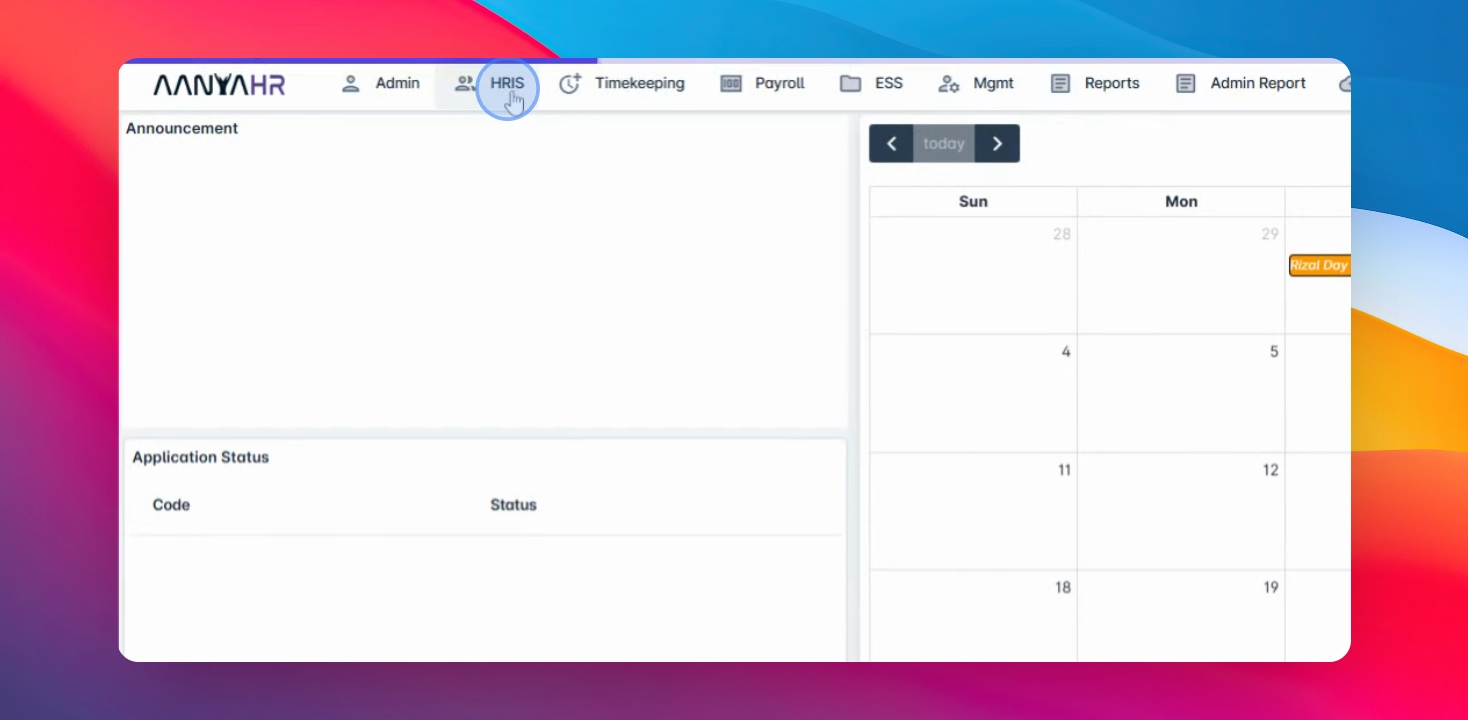Click the Announcement heading
The width and height of the screenshot is (1468, 720).
click(x=182, y=128)
